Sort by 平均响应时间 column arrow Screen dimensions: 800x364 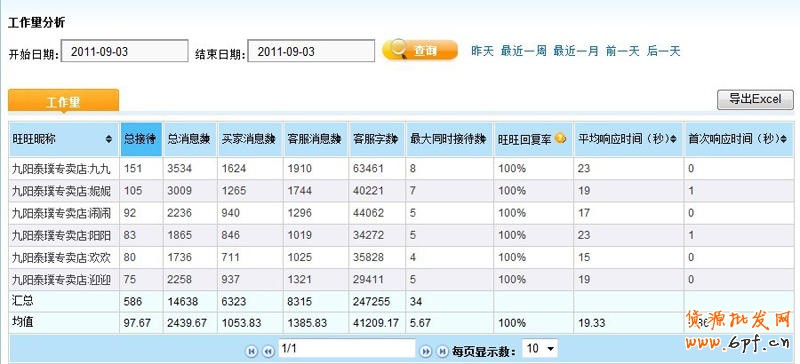click(x=673, y=139)
